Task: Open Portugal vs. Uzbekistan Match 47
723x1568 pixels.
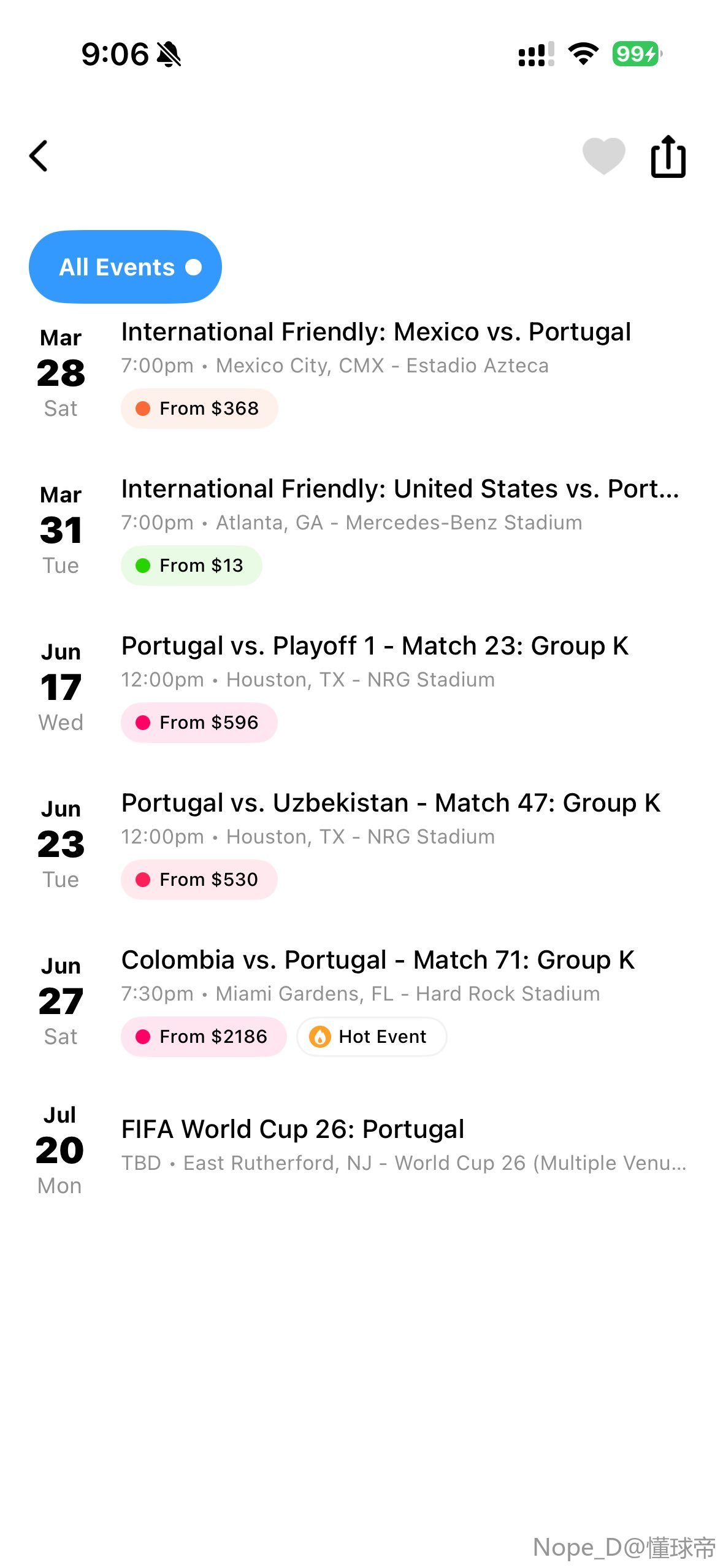Action: click(x=391, y=803)
